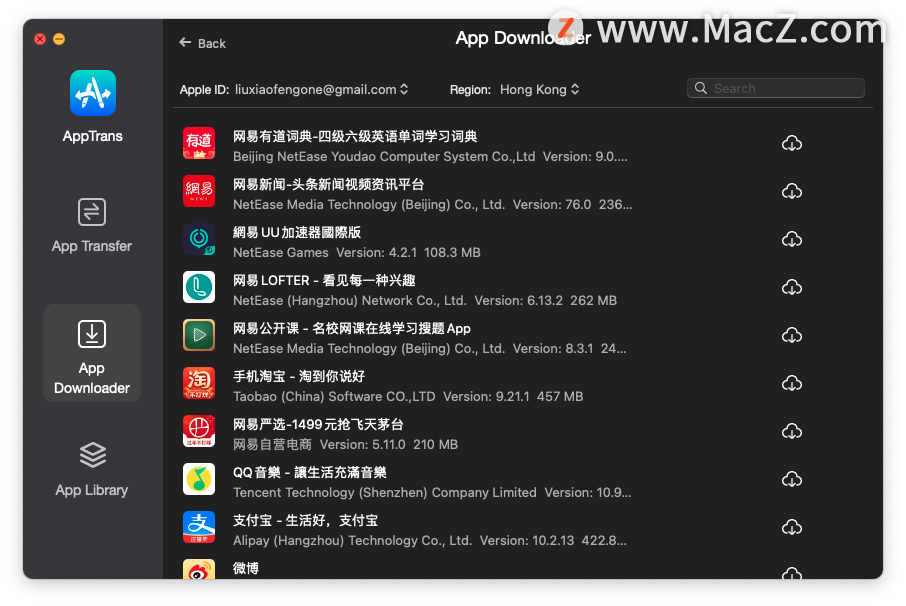Select the 网易 LOFTER - 看见每一种兴趣 title
This screenshot has width=906, height=606.
click(324, 280)
